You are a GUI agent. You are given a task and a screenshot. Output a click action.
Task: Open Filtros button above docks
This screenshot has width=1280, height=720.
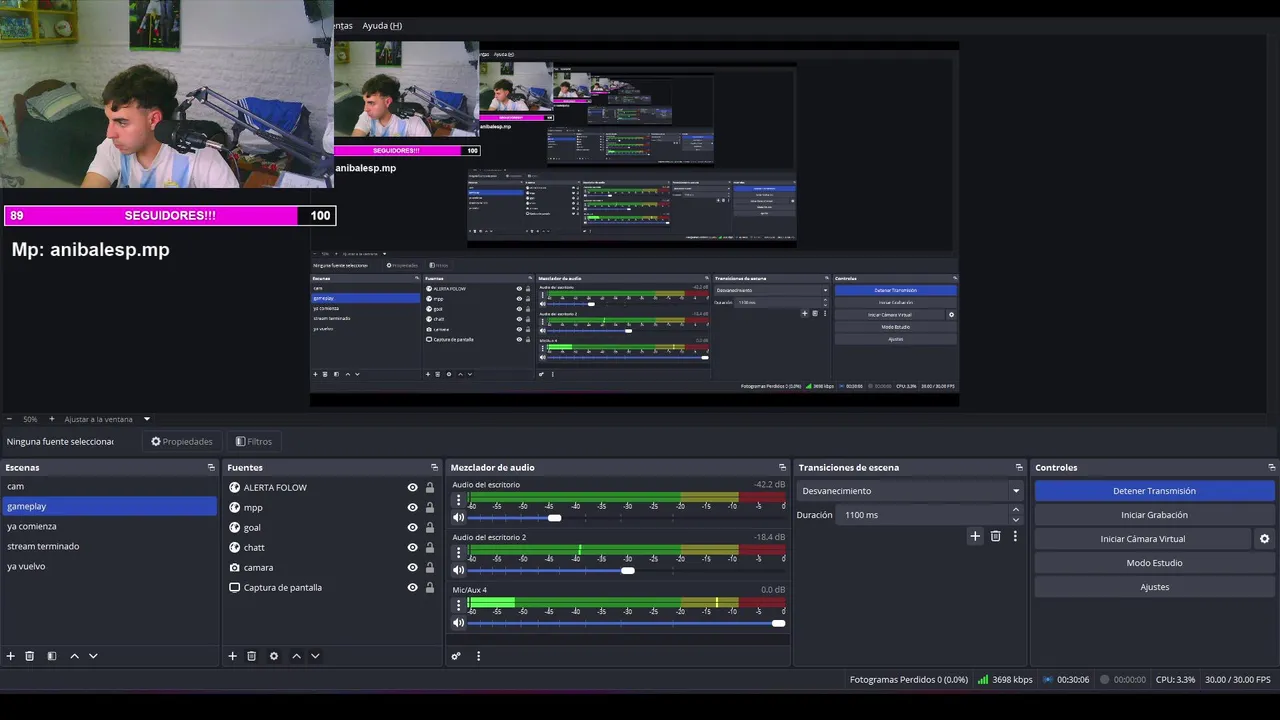tap(254, 441)
